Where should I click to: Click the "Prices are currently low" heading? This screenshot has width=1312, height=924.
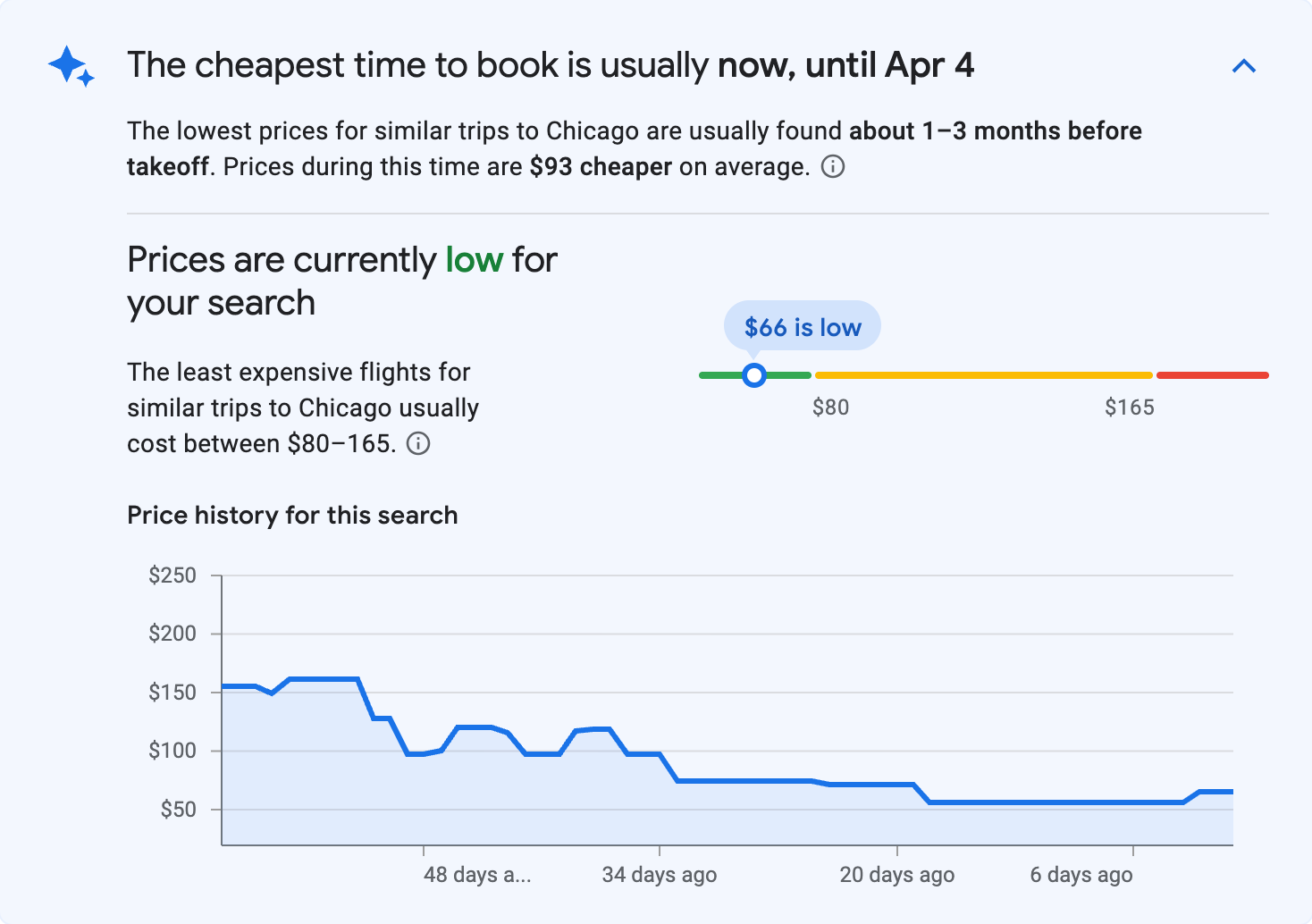click(x=341, y=280)
